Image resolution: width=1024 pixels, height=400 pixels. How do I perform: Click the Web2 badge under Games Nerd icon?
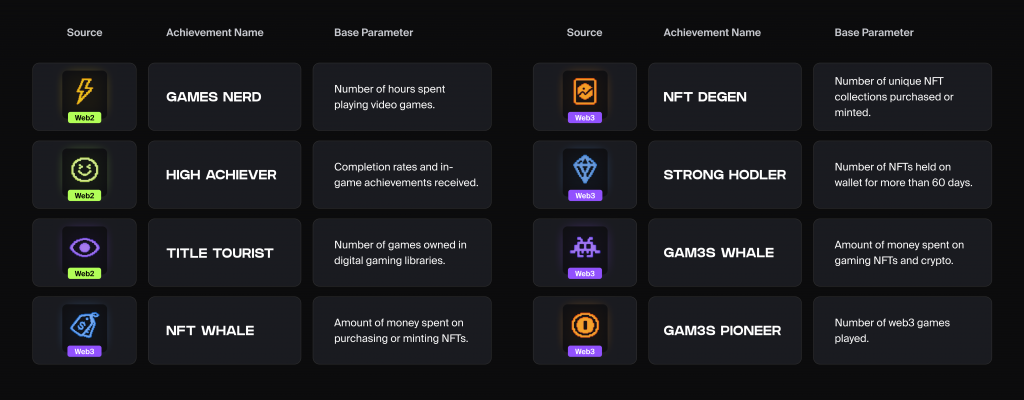[84, 118]
